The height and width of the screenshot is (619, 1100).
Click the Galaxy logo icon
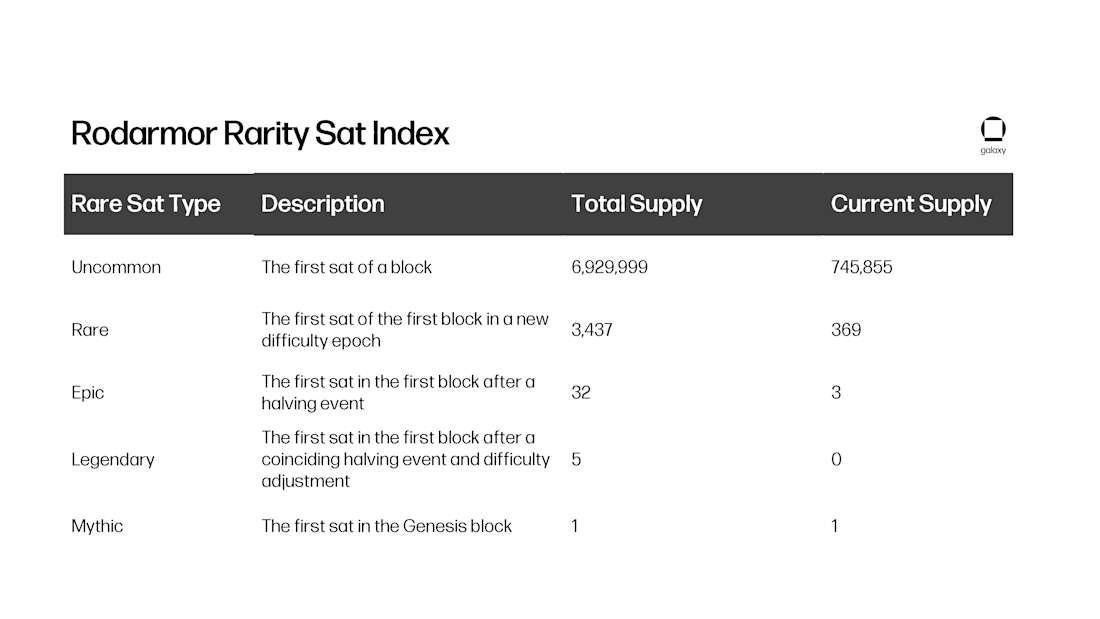(993, 135)
